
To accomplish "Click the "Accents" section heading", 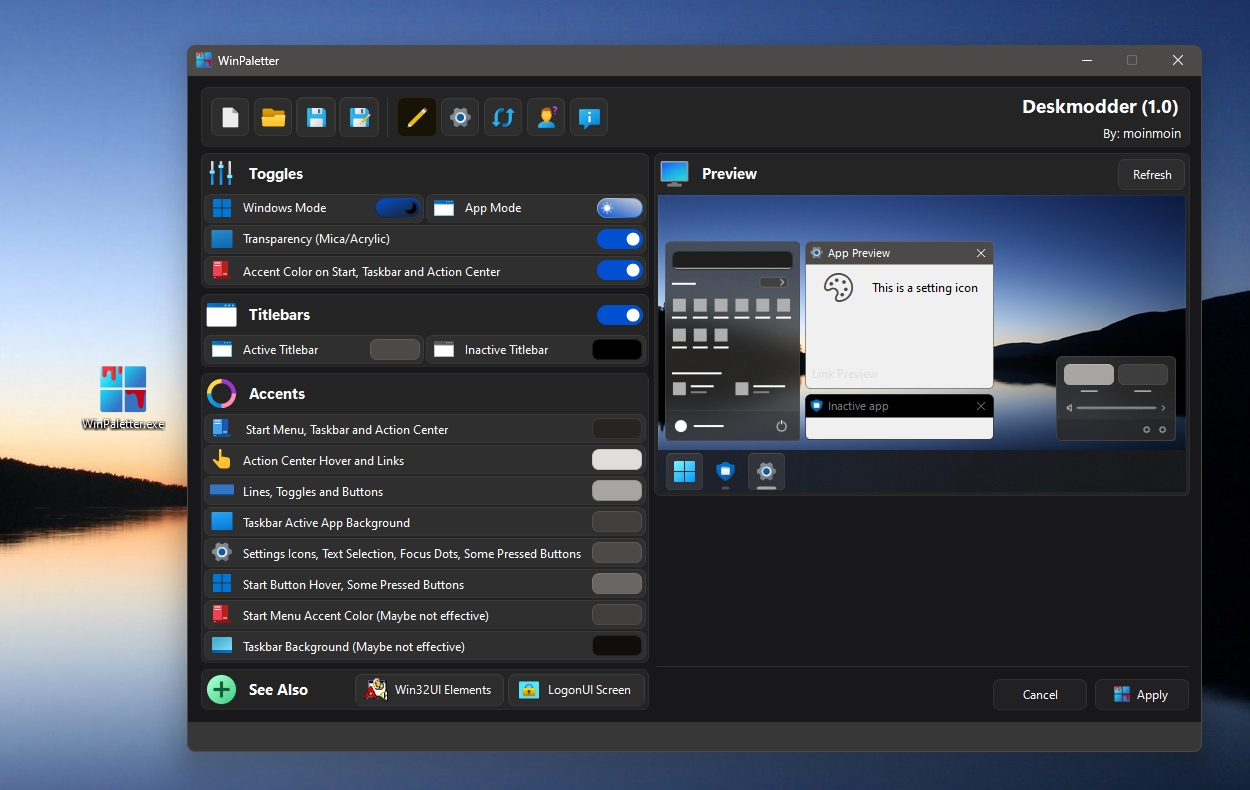I will [x=277, y=394].
